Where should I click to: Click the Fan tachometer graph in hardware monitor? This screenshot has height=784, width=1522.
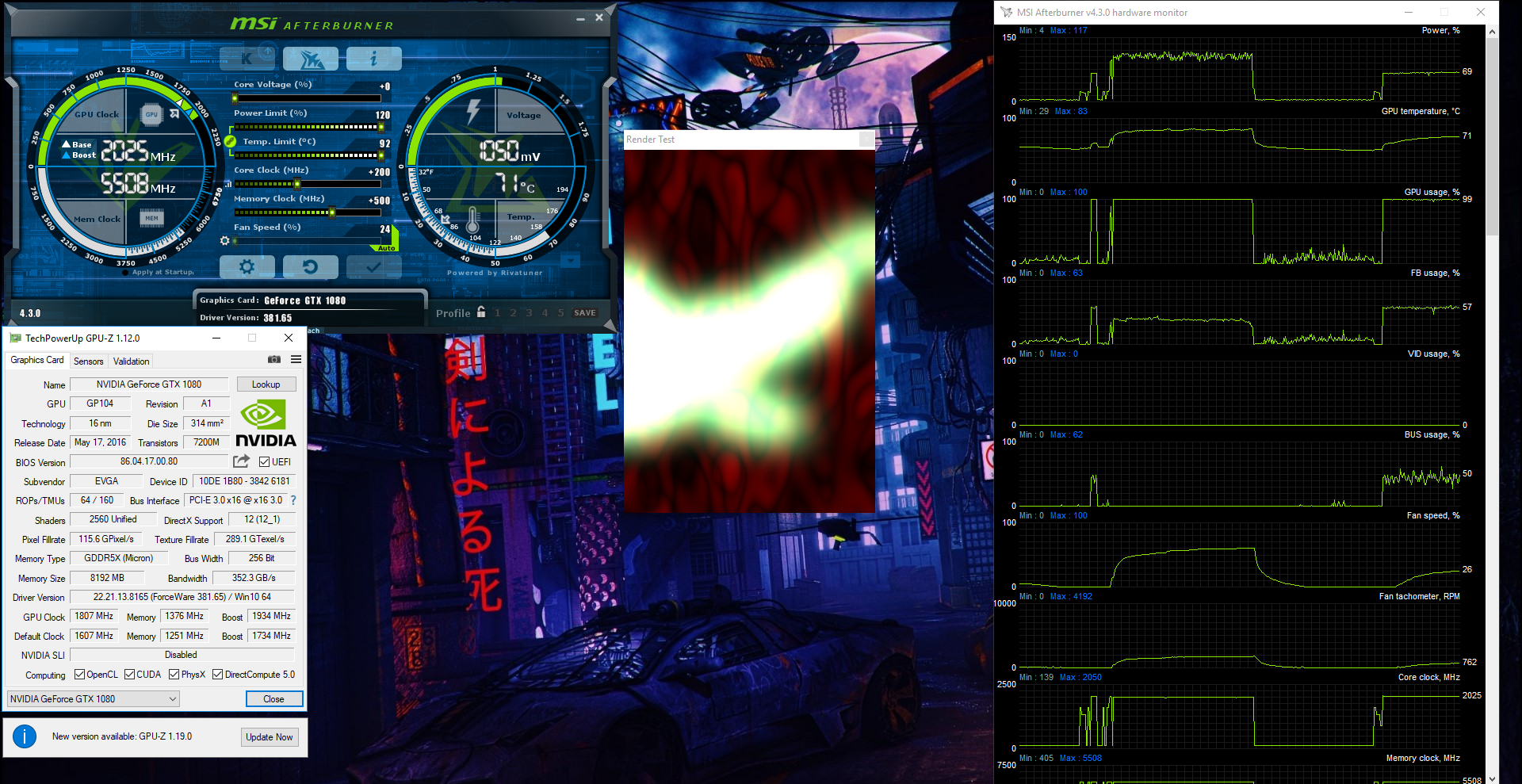coord(1240,635)
